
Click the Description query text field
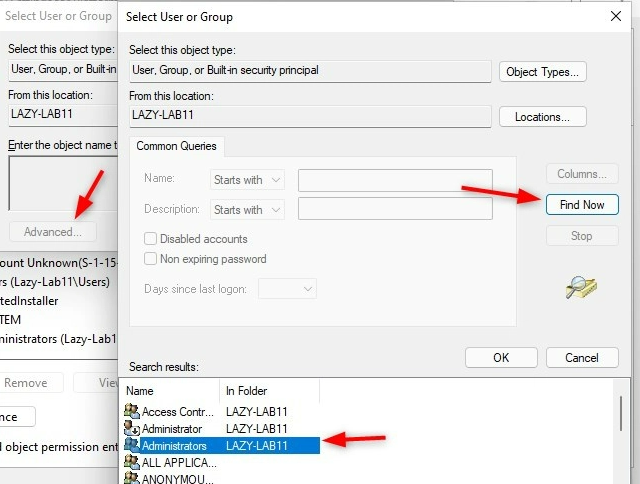[x=395, y=209]
